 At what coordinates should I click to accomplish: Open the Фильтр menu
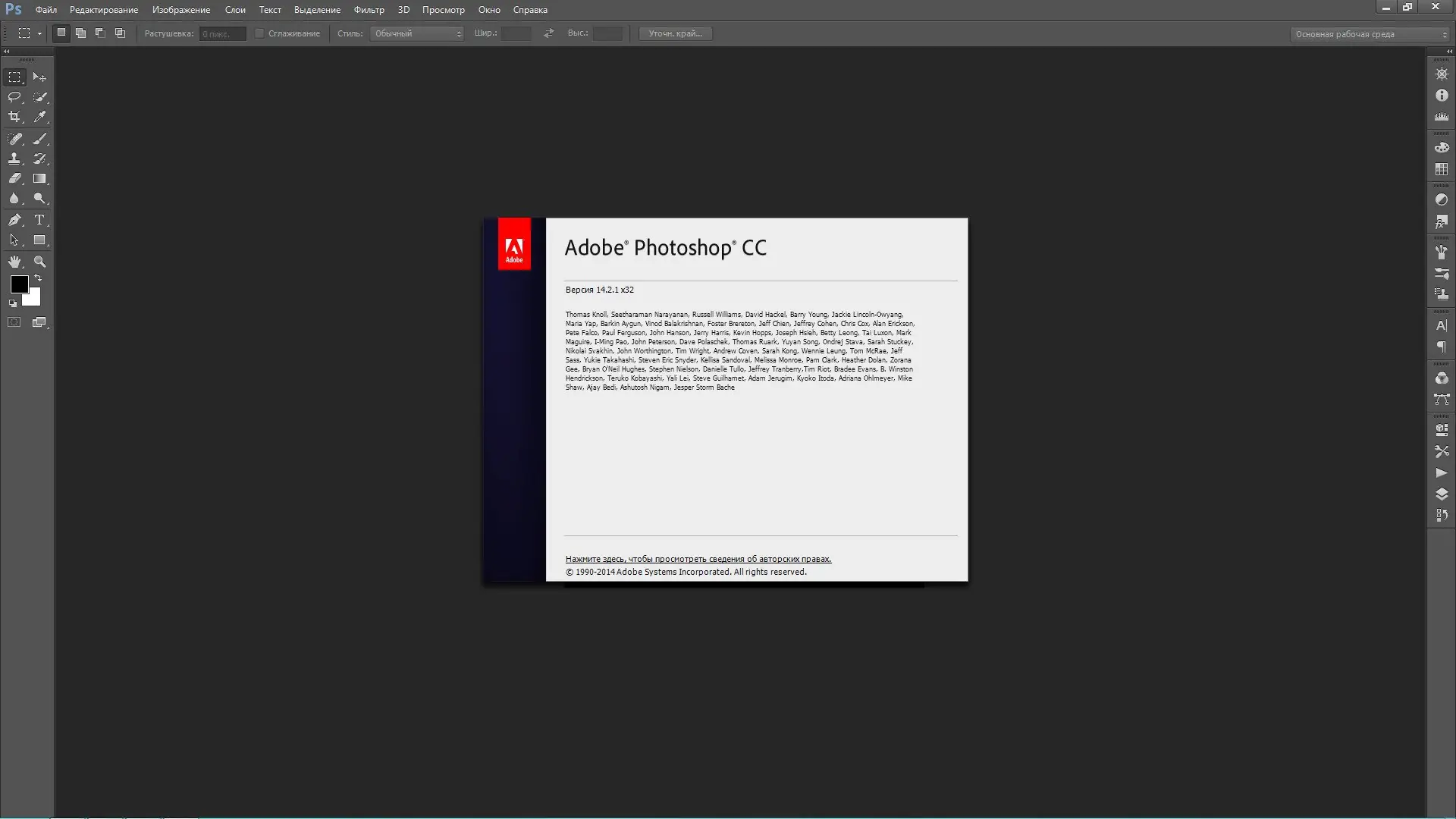(x=369, y=10)
